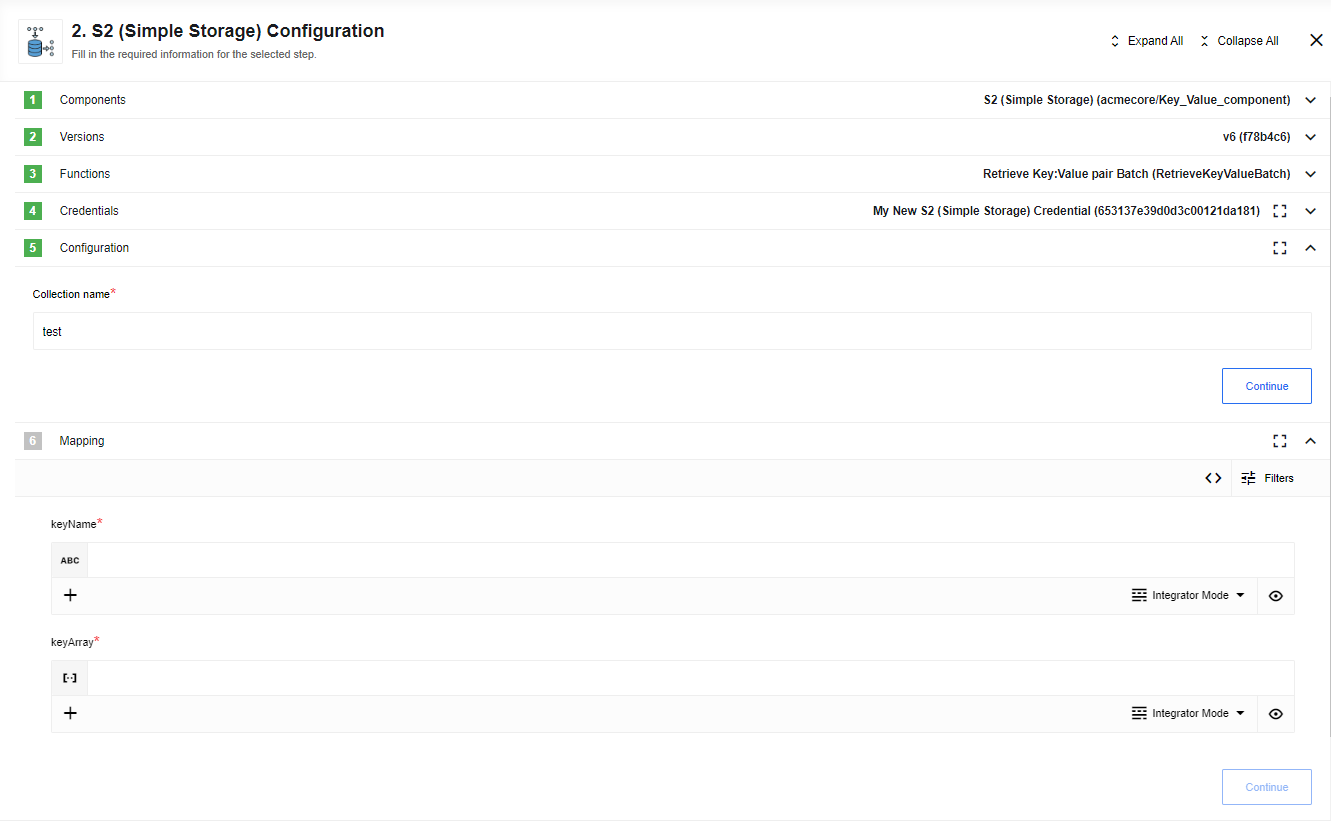The height and width of the screenshot is (821, 1331).
Task: Open Integrator Mode dropdown for keyArray
Action: tap(1188, 713)
